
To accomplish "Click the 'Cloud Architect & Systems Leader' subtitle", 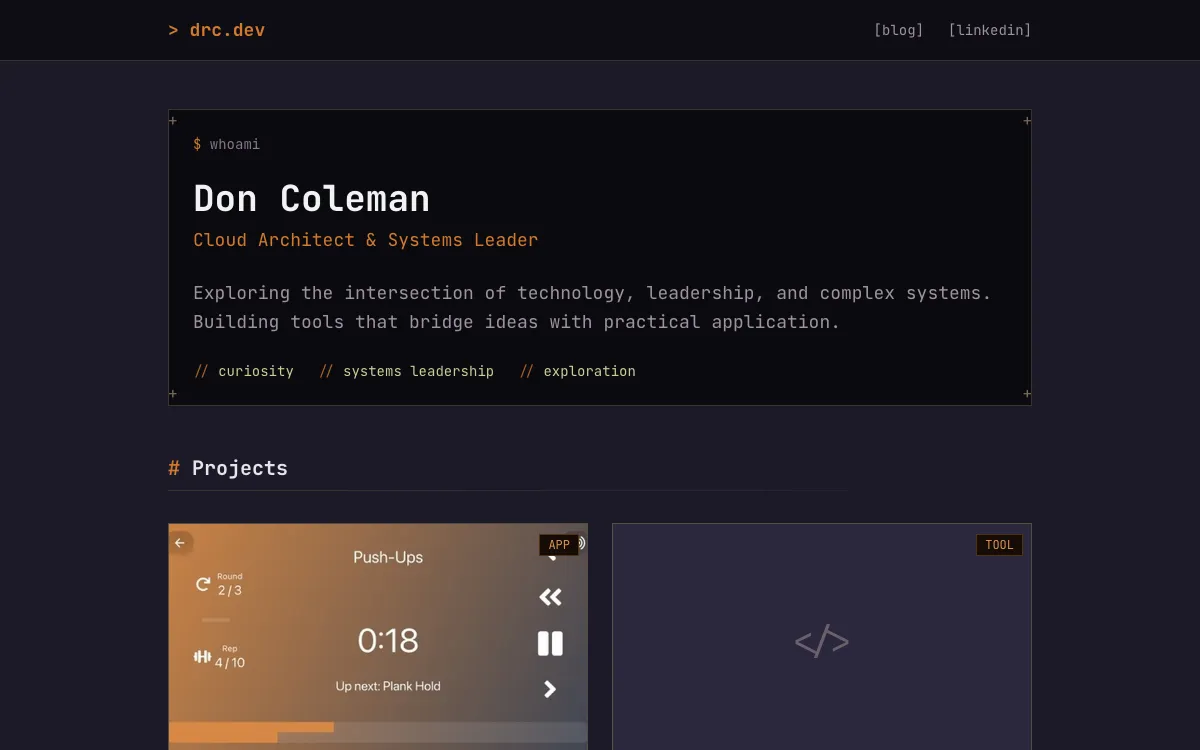I will (x=365, y=240).
